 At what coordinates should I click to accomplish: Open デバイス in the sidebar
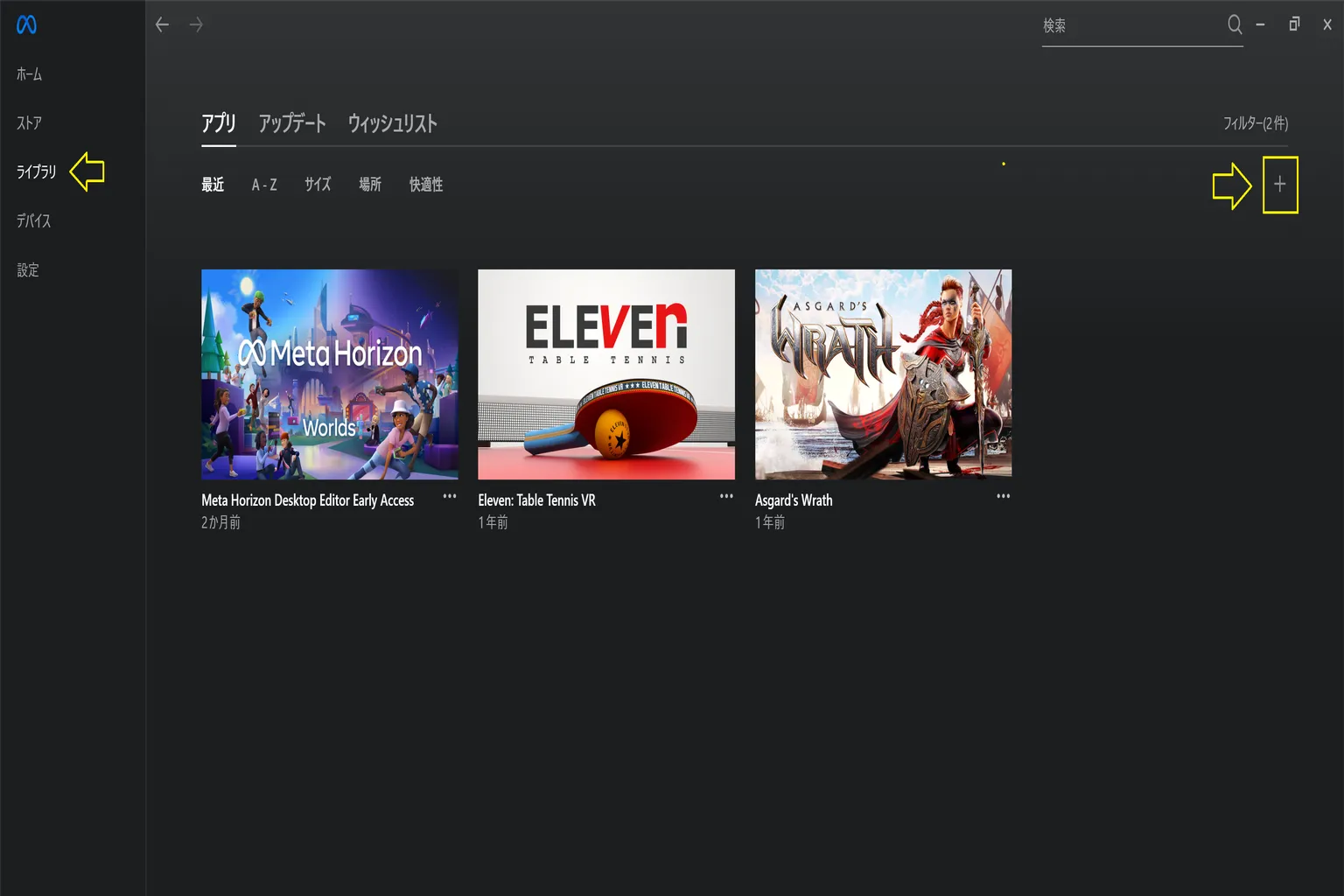click(x=33, y=221)
